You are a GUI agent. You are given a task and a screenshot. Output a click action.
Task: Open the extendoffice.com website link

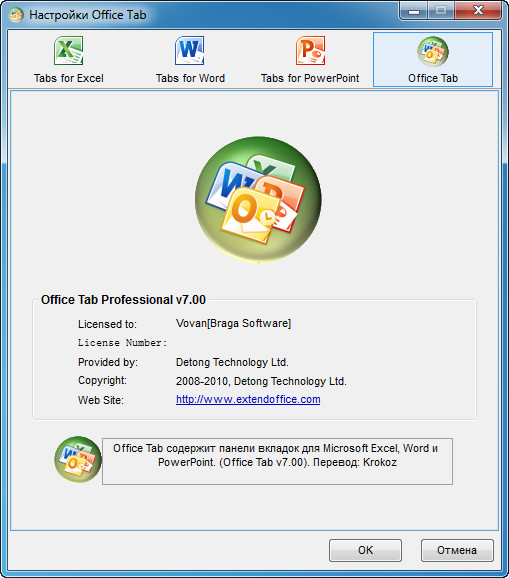248,399
